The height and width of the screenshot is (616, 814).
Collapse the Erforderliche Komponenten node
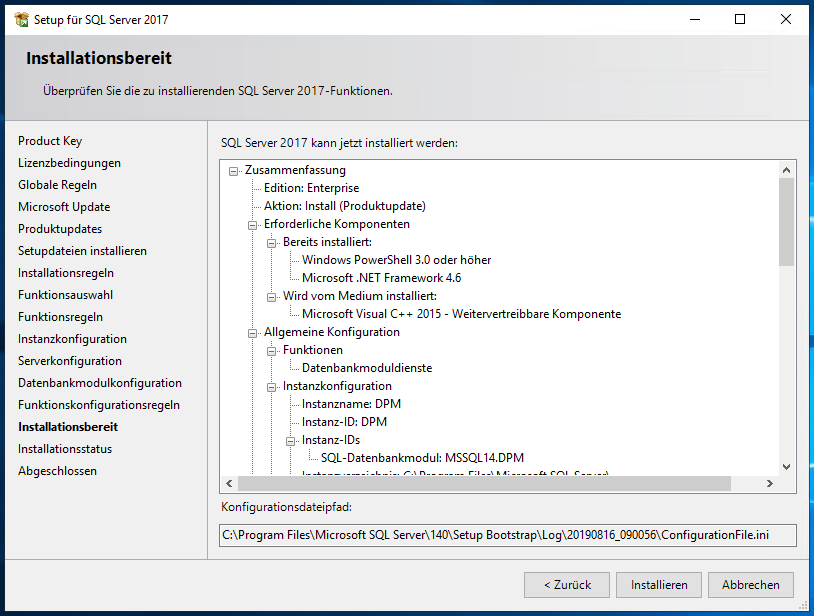252,225
